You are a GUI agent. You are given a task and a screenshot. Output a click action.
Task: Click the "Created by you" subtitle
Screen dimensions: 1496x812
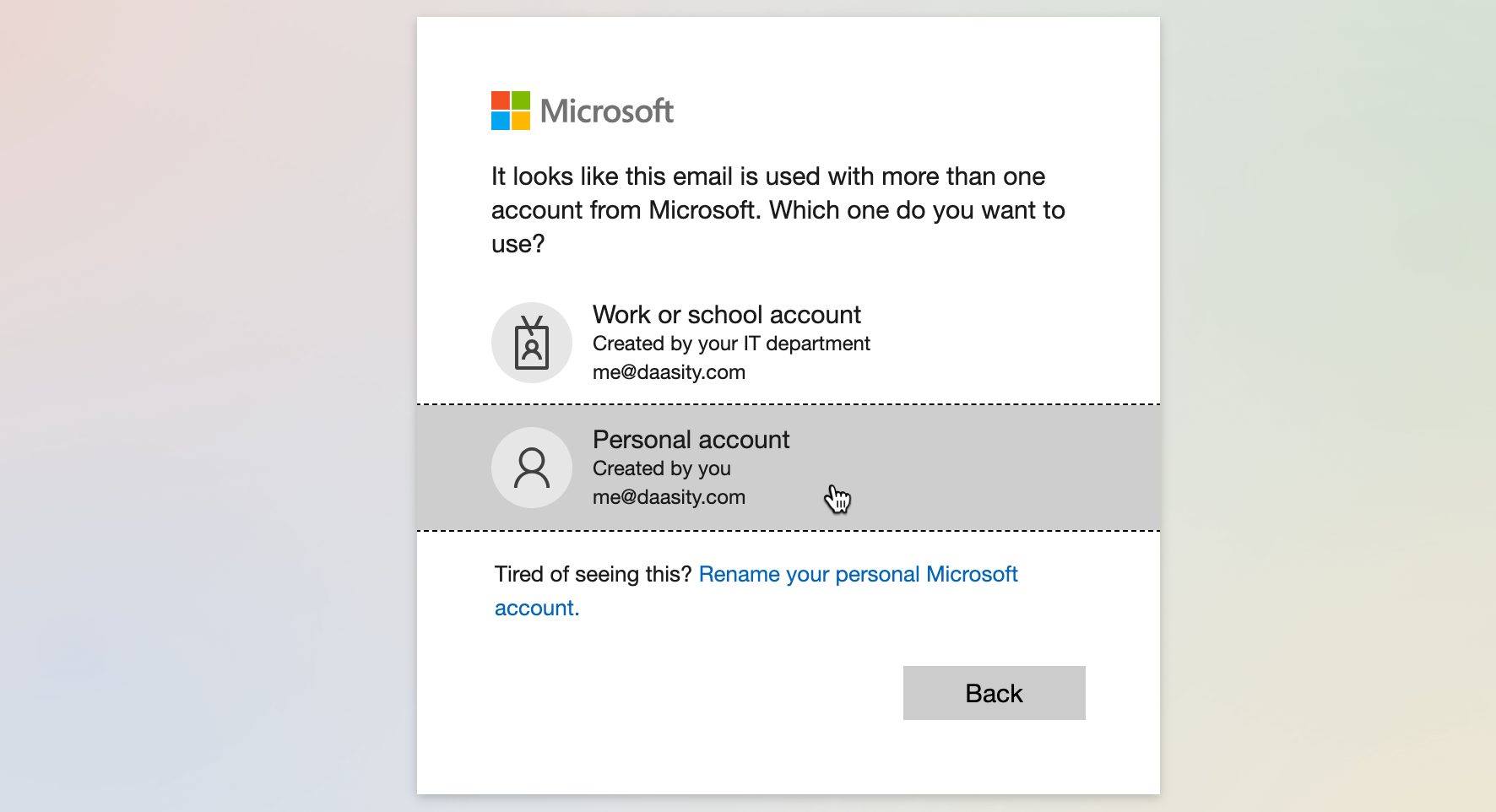coord(661,468)
